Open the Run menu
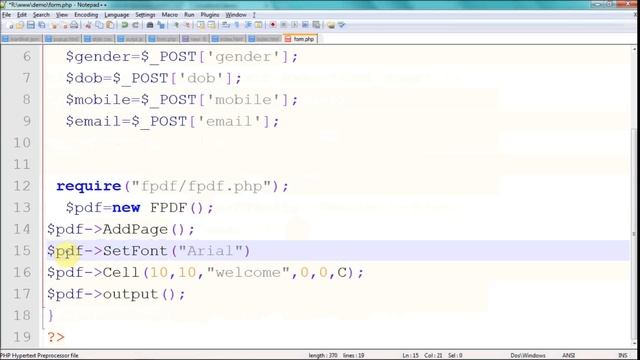 tap(189, 15)
